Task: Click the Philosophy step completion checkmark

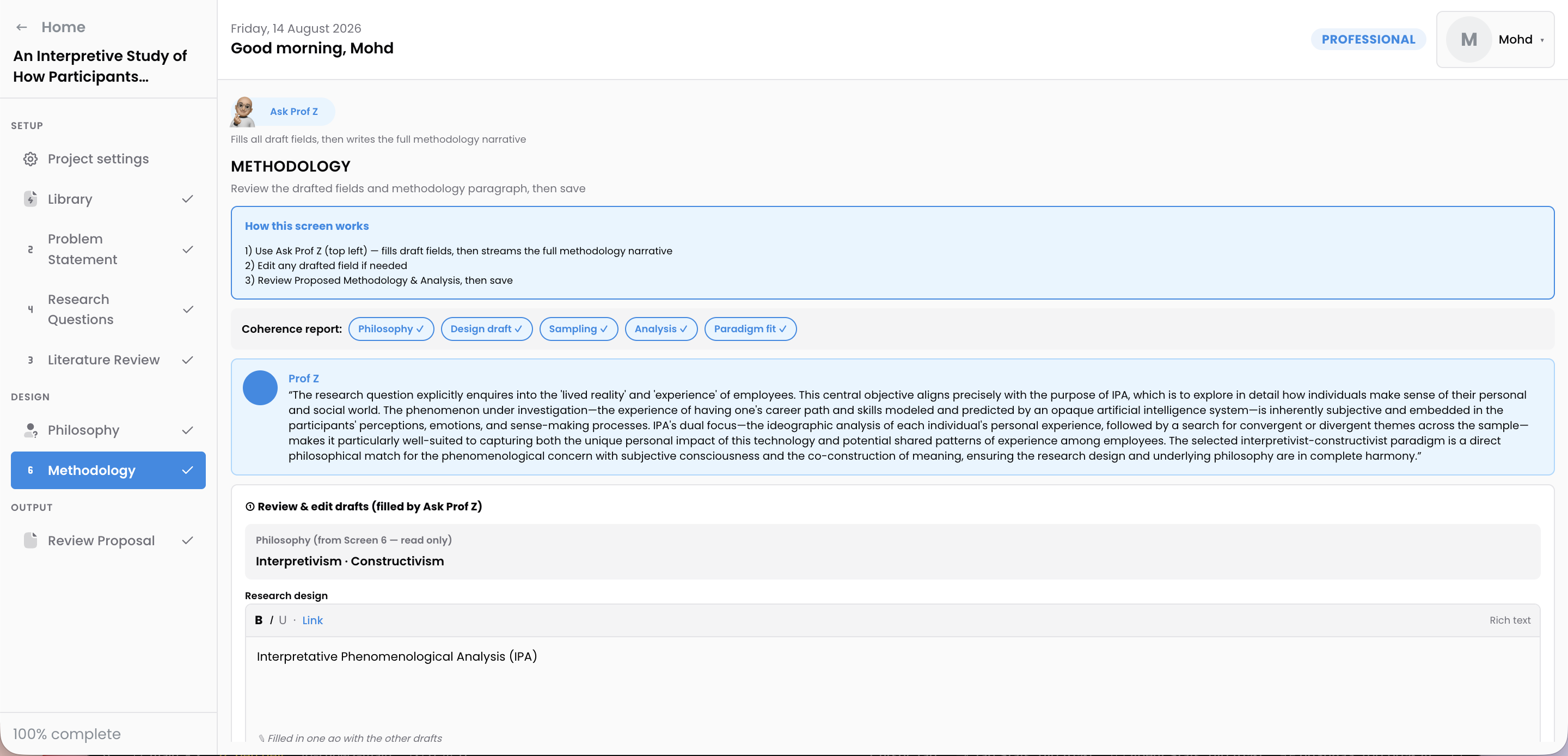Action: [187, 430]
